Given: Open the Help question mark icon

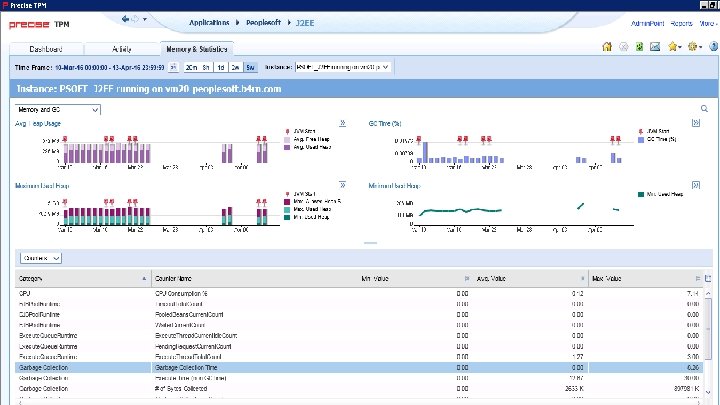Looking at the screenshot, I should [714, 46].
